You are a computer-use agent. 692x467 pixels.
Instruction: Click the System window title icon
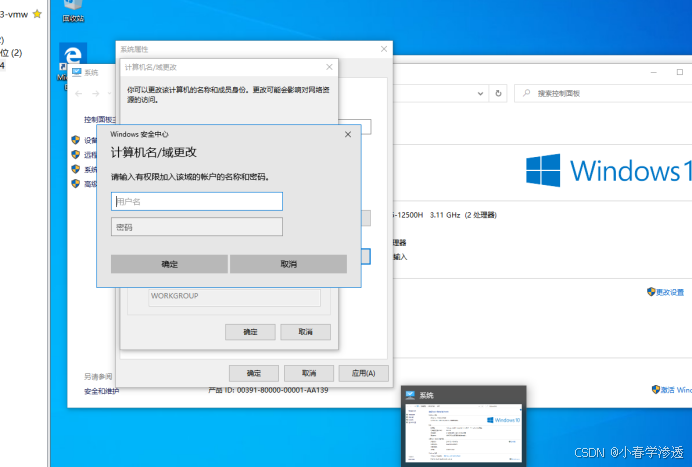click(x=77, y=72)
